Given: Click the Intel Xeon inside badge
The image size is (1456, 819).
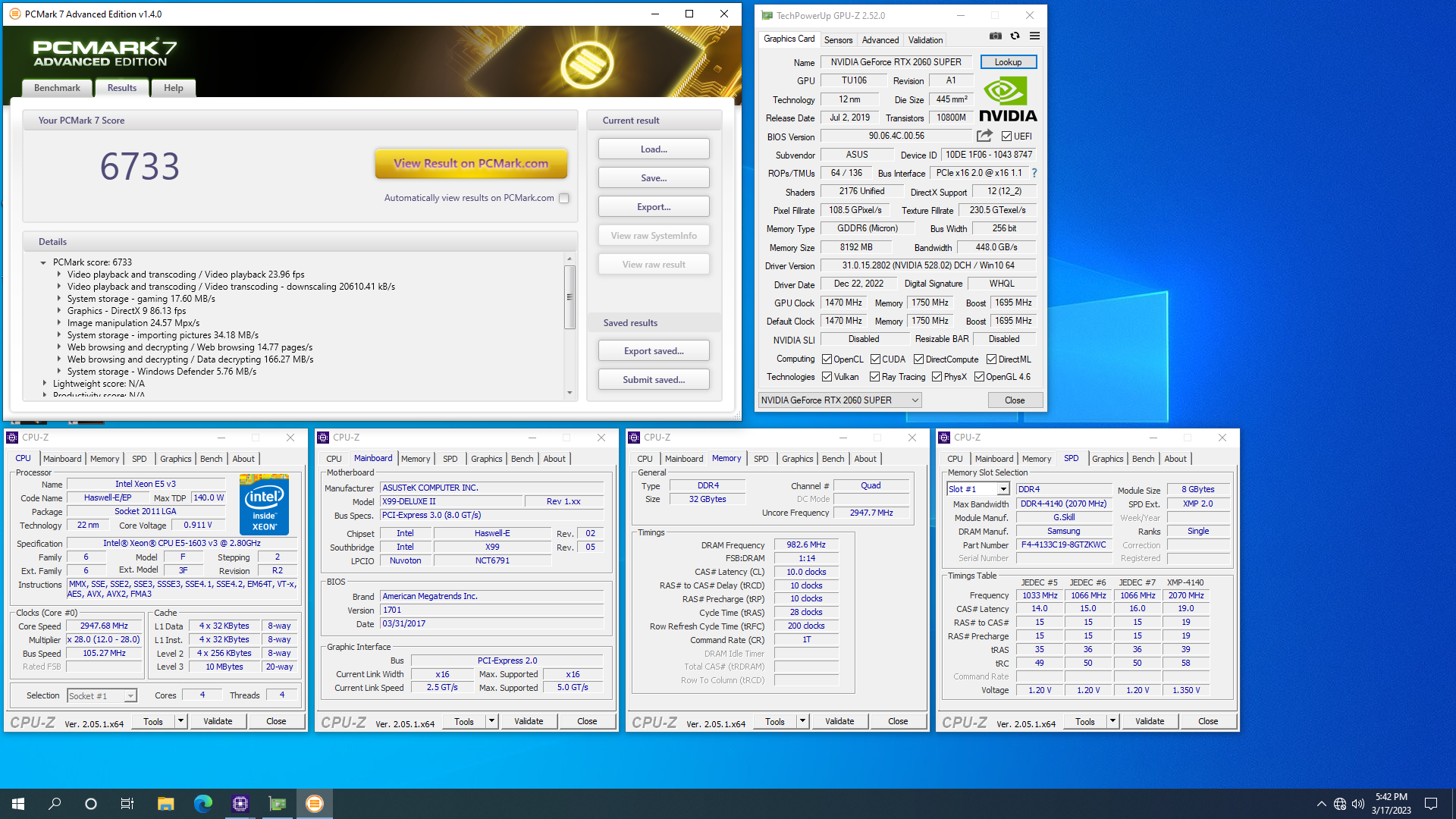Looking at the screenshot, I should tap(264, 504).
